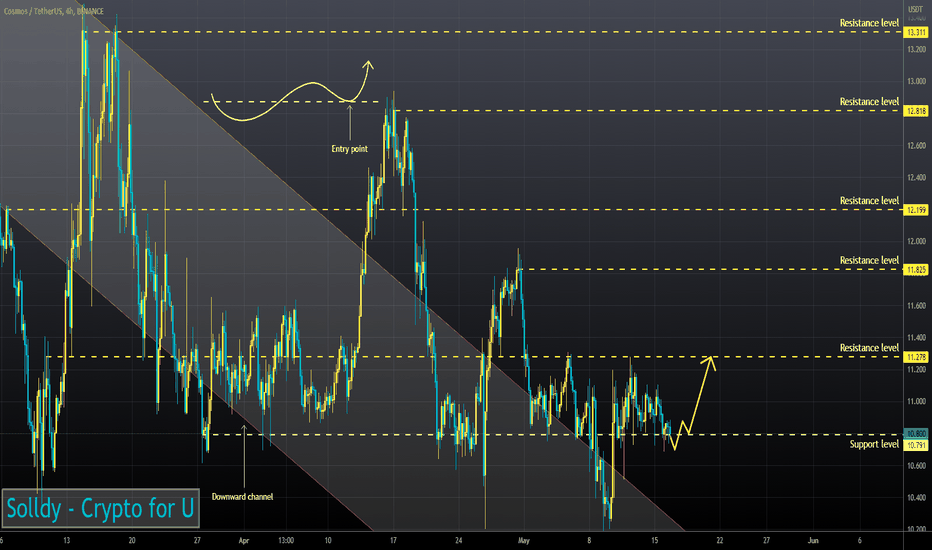The width and height of the screenshot is (932, 550).
Task: Click the 12.600 tick on the price axis
Action: click(916, 146)
